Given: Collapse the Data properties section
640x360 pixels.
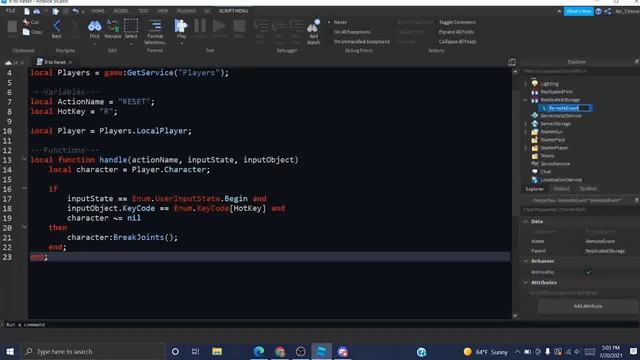Looking at the screenshot, I should [x=526, y=221].
